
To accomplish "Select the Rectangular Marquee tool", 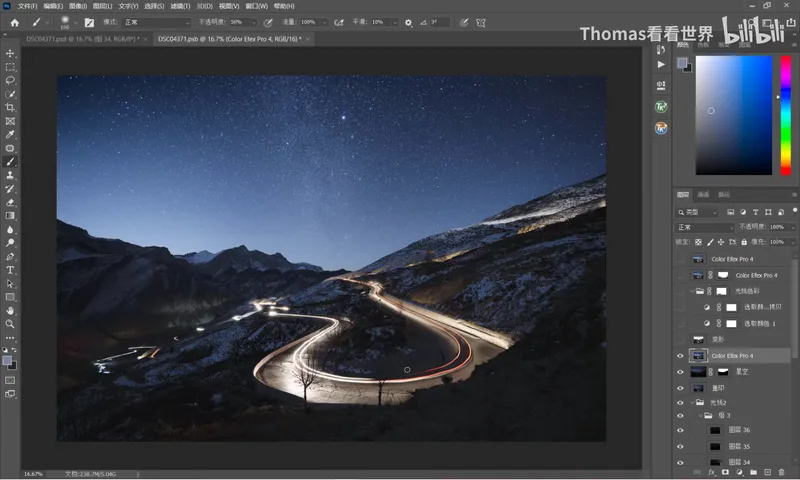I will pyautogui.click(x=10, y=67).
